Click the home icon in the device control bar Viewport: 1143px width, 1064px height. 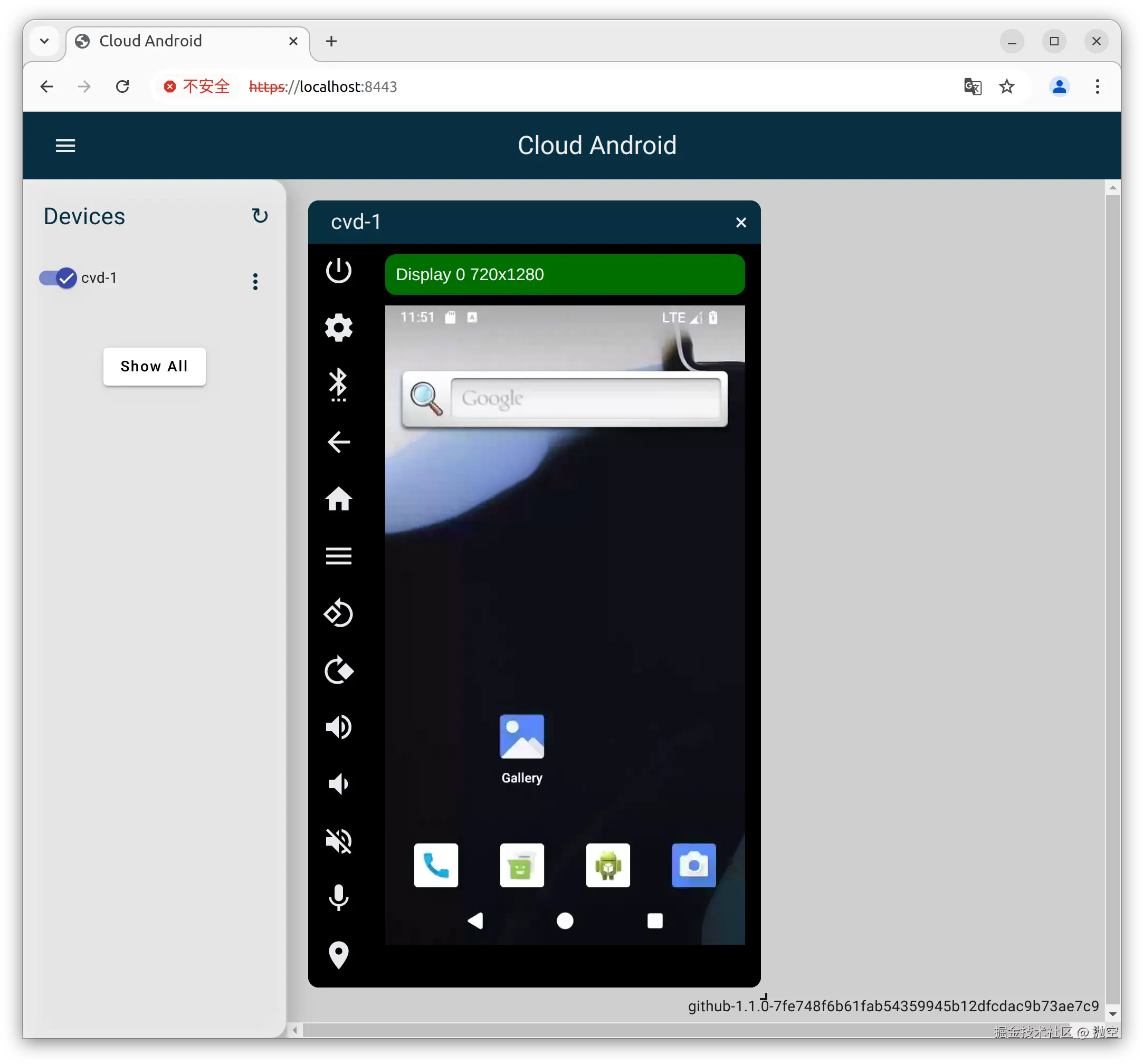coord(339,499)
